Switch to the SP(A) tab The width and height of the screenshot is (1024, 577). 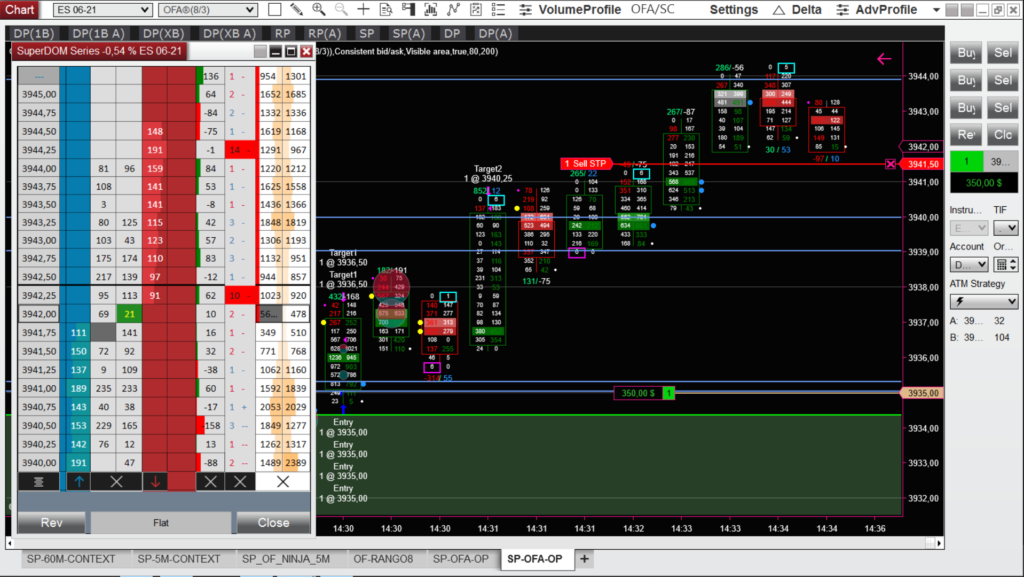[409, 33]
